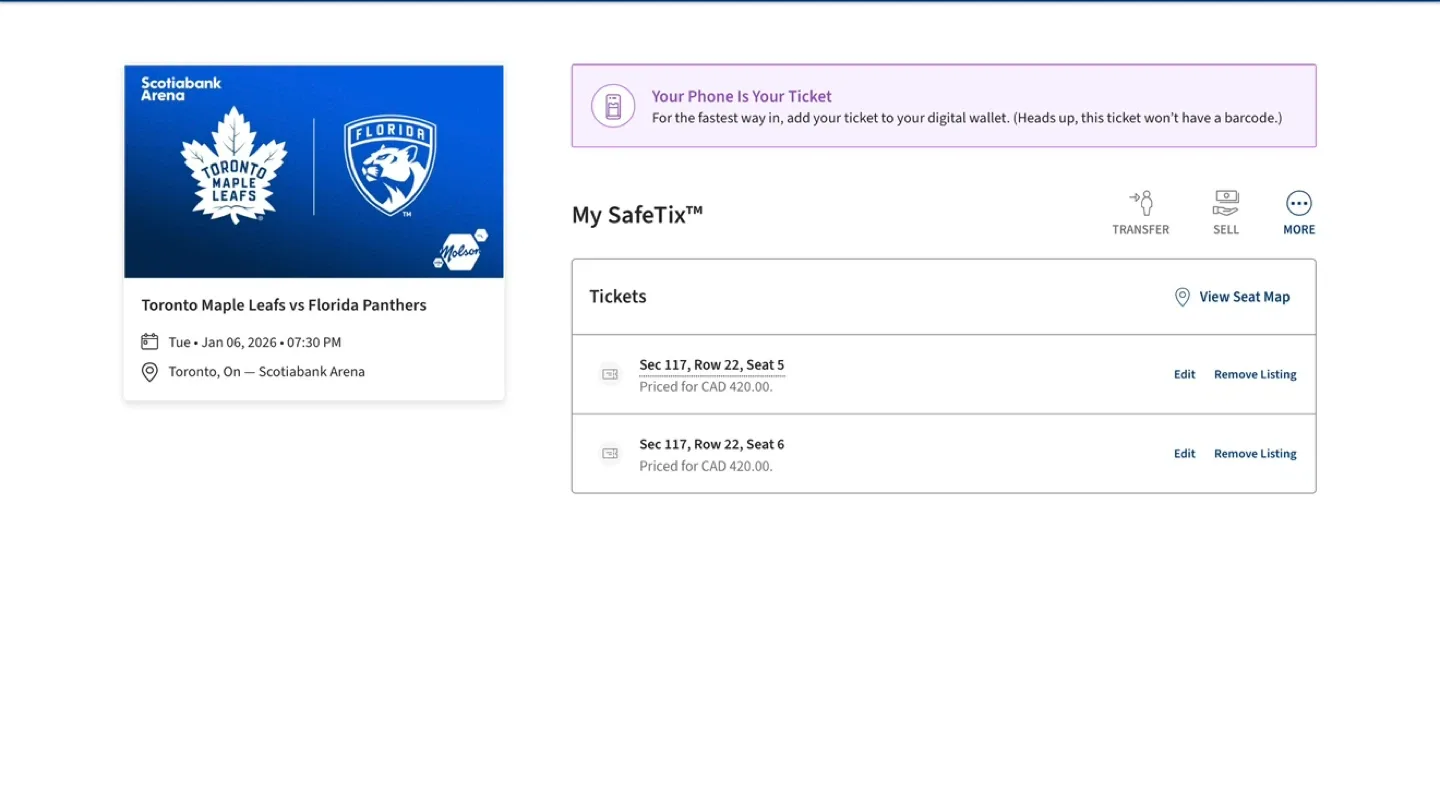Image resolution: width=1440 pixels, height=792 pixels.
Task: Click the pin icon beside Scotiabank Arena
Action: click(x=150, y=371)
